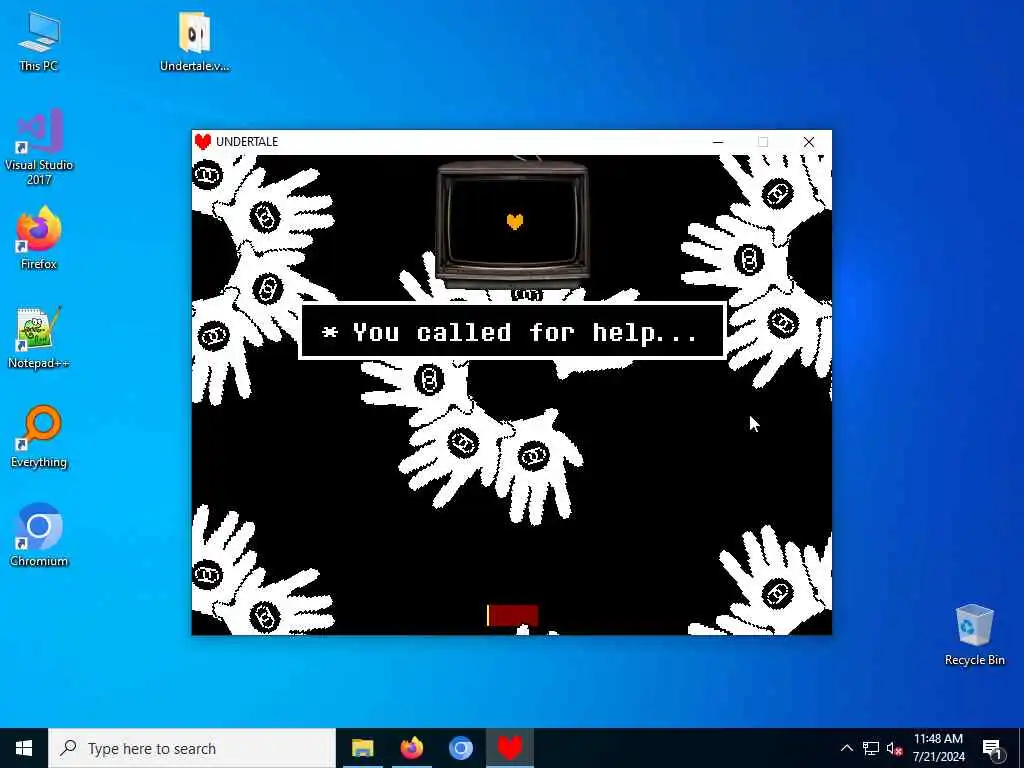Open File Explorer from the taskbar

click(362, 748)
